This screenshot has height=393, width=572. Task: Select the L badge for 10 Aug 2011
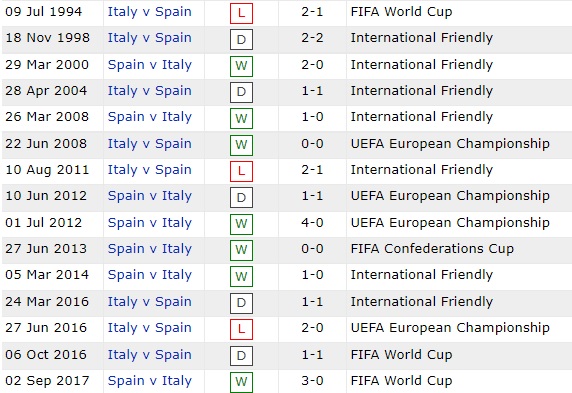point(241,171)
